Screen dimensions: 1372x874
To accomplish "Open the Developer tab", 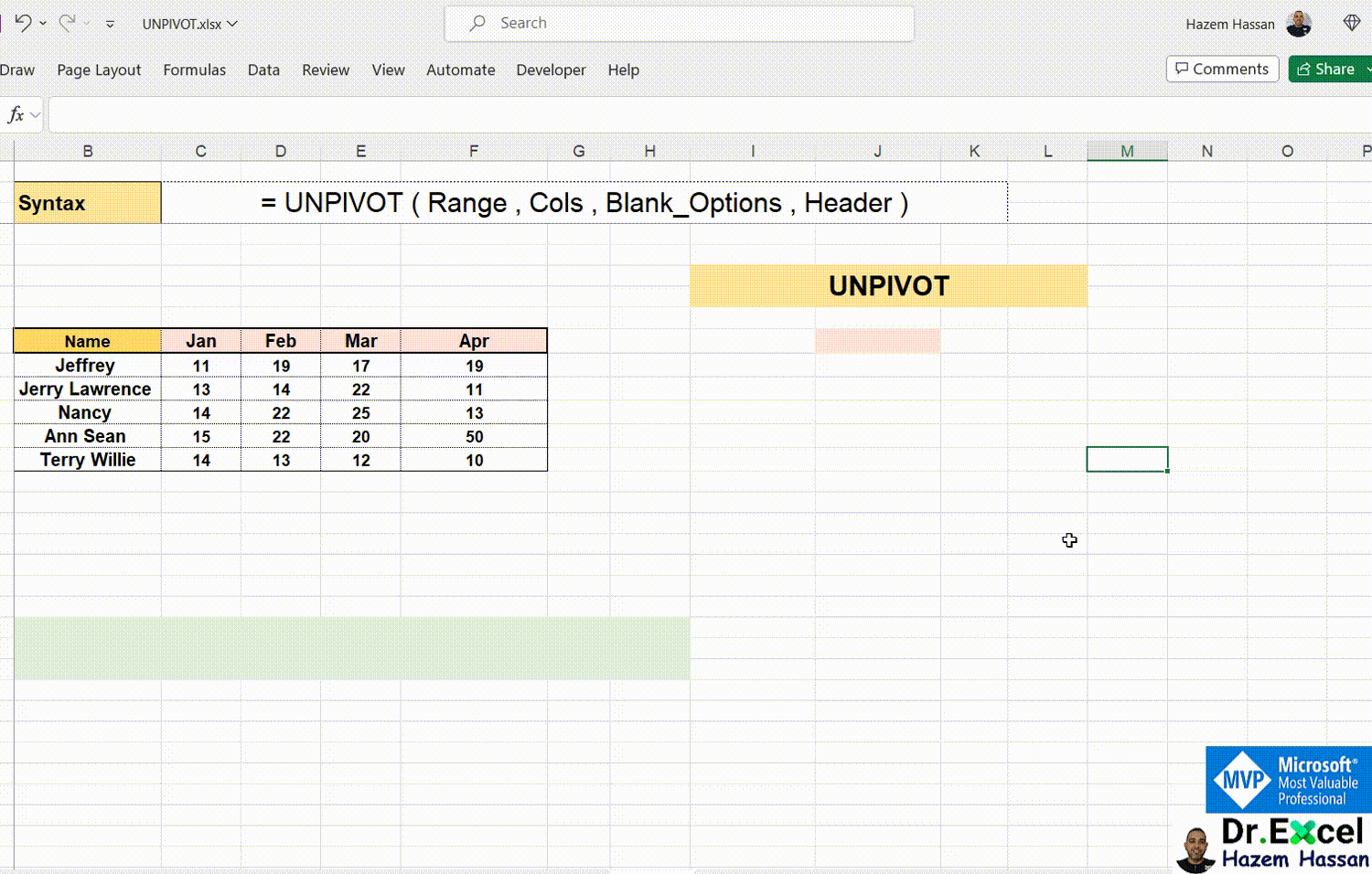I will click(551, 69).
